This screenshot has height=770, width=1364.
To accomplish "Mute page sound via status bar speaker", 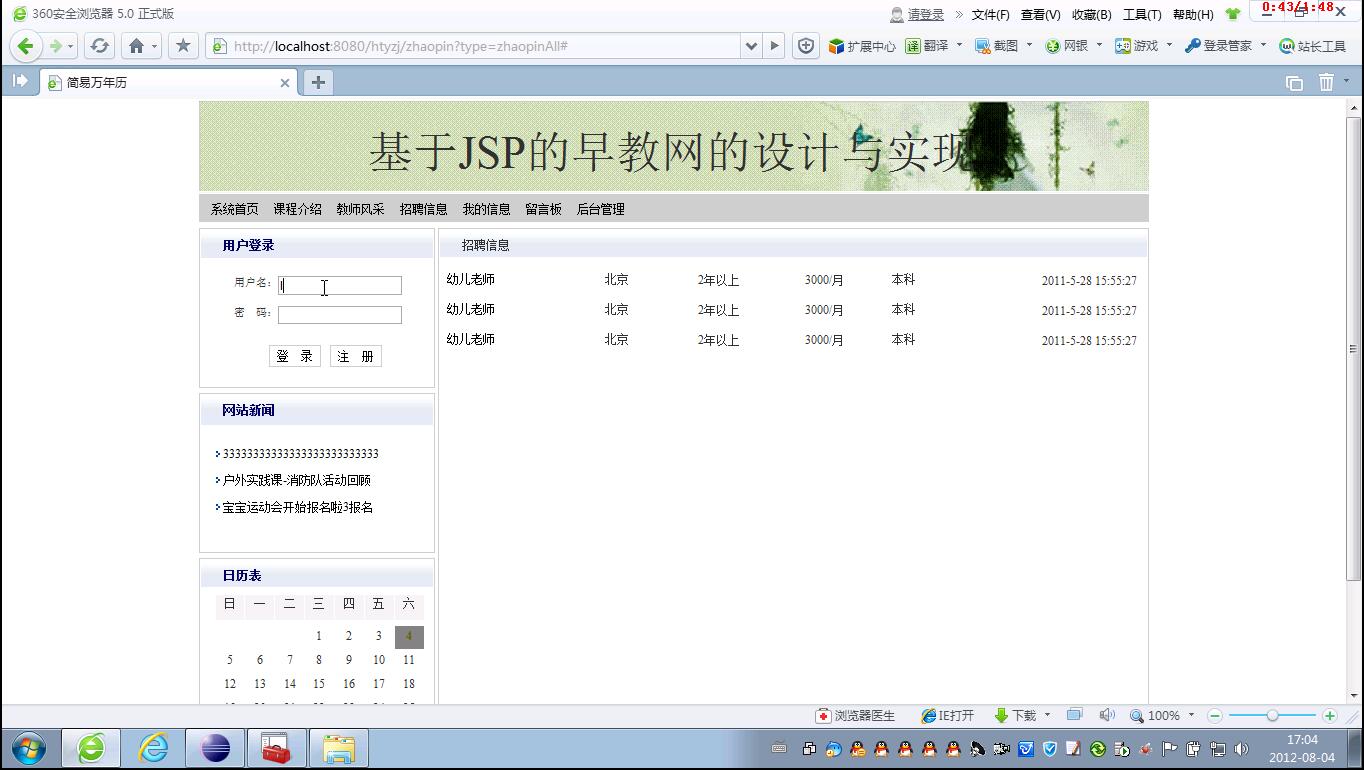I will coord(1107,715).
